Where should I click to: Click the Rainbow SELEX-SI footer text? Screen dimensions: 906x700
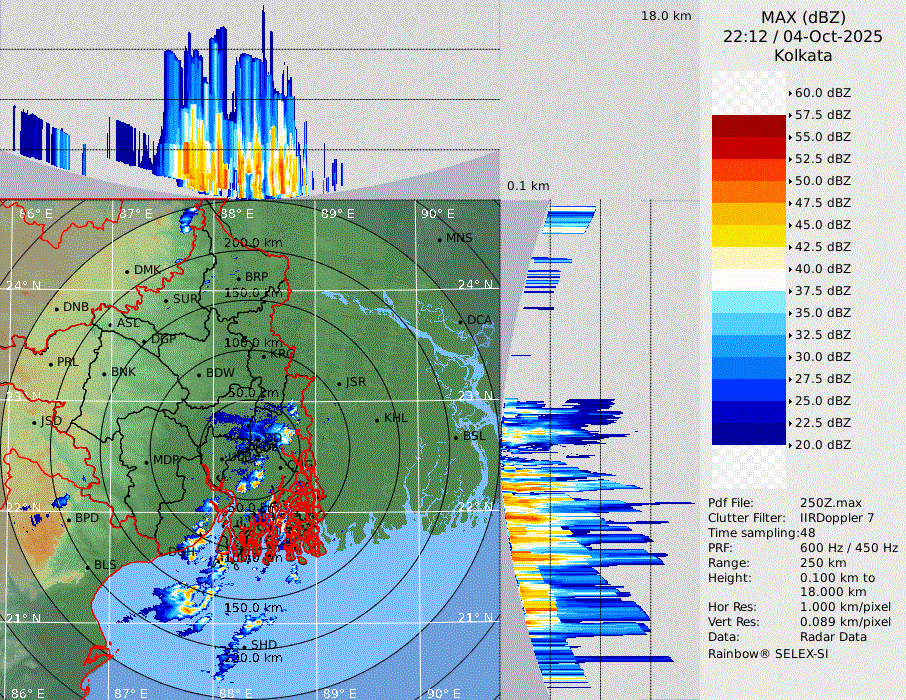(768, 653)
